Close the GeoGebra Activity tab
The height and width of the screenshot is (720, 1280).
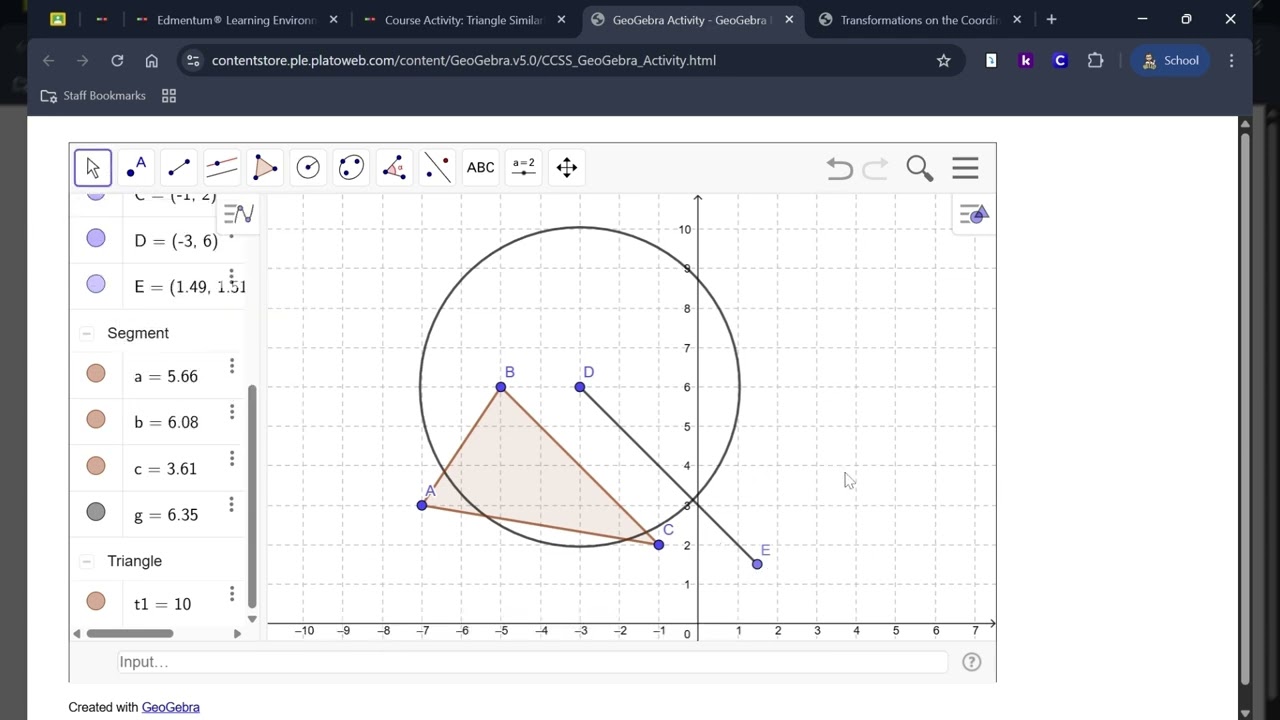790,20
